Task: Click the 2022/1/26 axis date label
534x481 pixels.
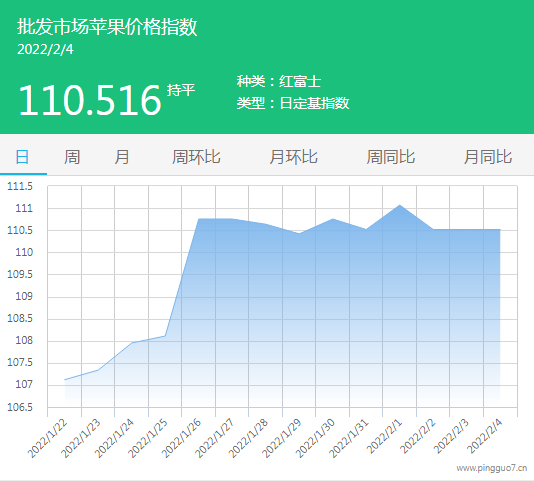Action: click(182, 438)
